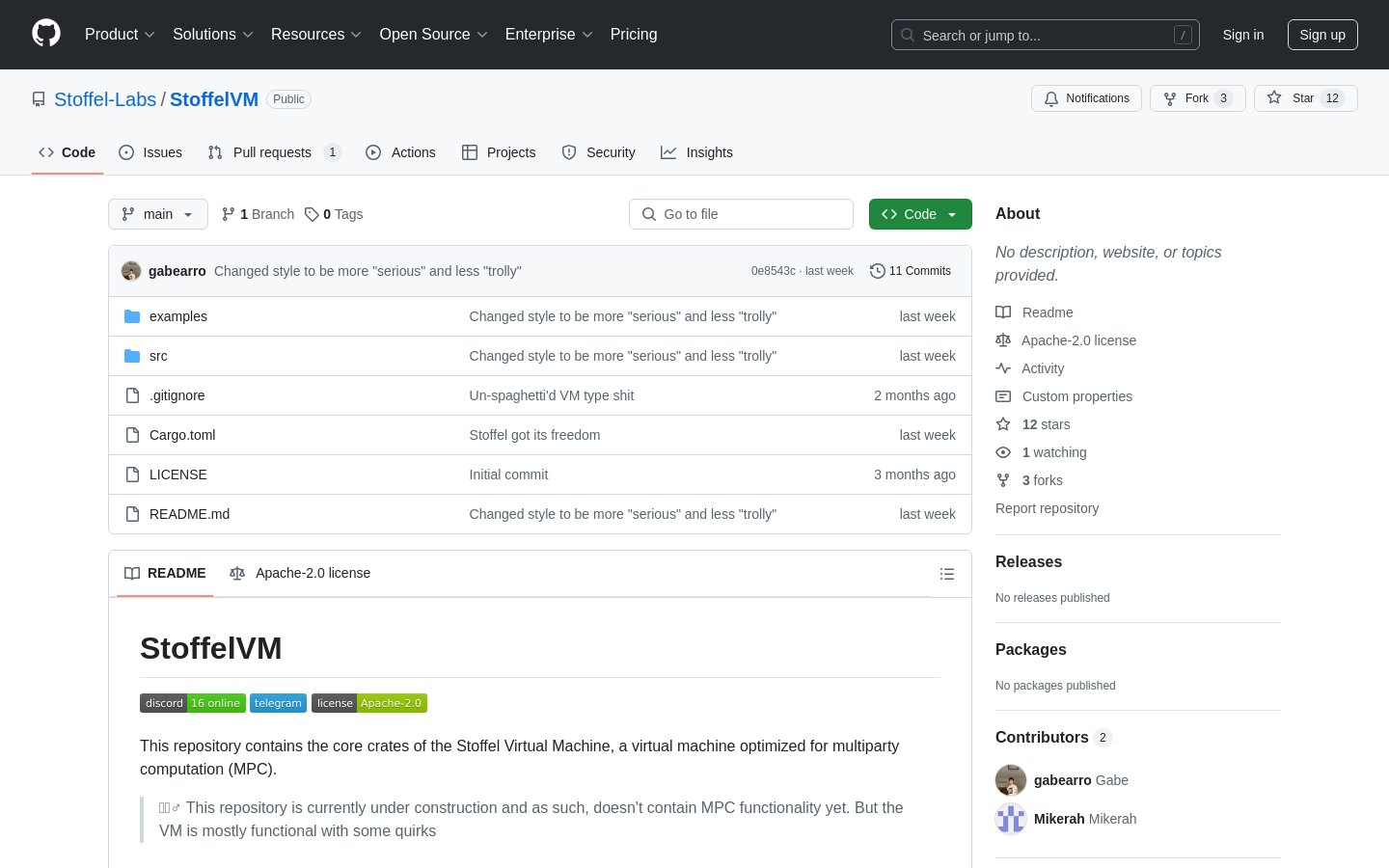Open the StoffelVM repository link
Viewport: 1389px width, 868px height.
pyautogui.click(x=214, y=99)
